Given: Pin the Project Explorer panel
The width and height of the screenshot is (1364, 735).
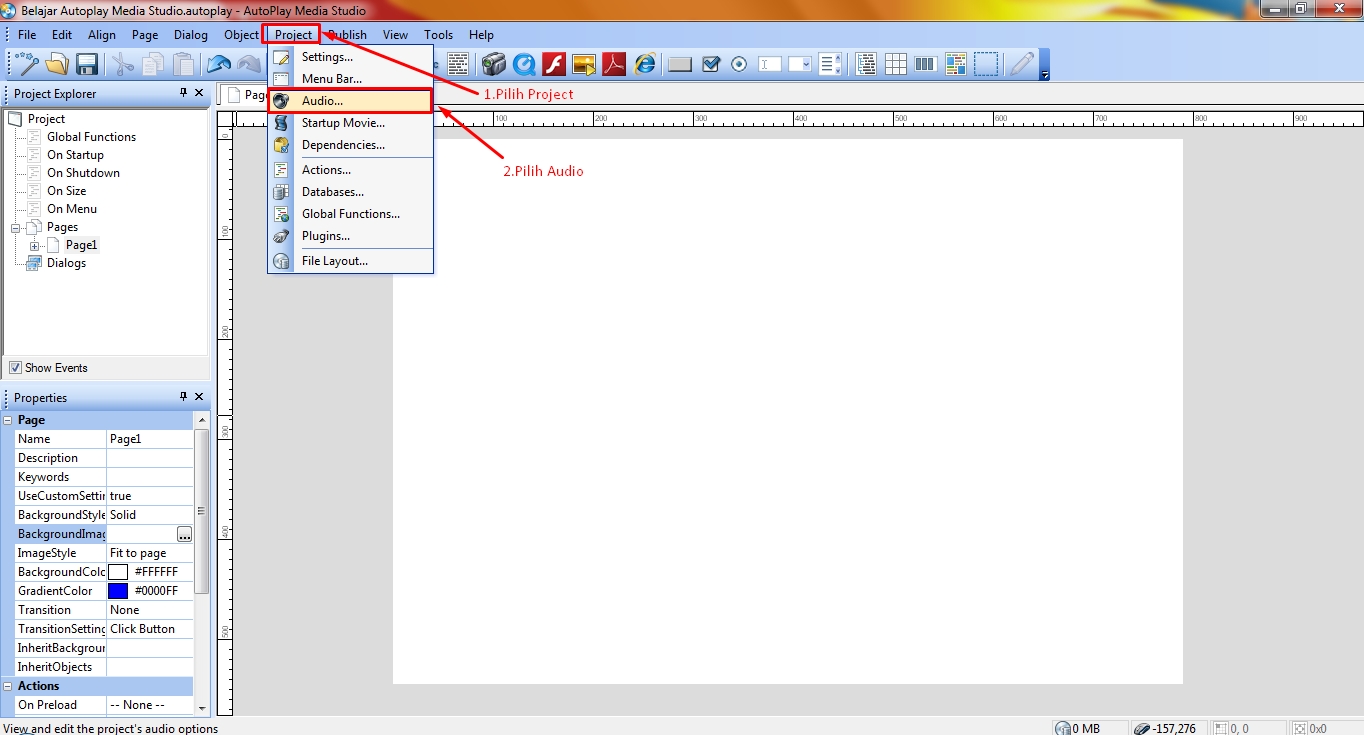Looking at the screenshot, I should pos(183,93).
